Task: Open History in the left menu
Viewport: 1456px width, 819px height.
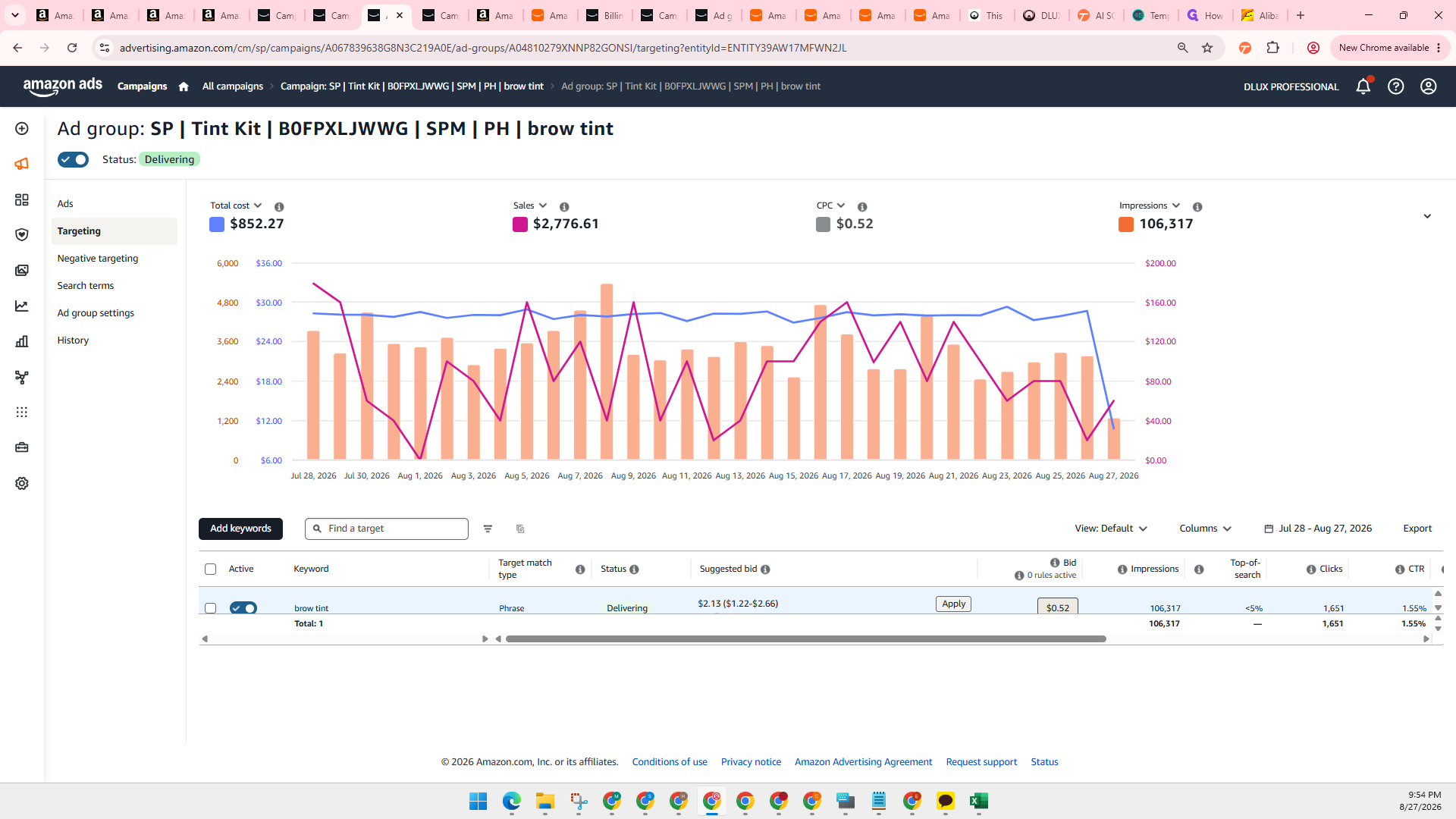Action: (x=73, y=340)
